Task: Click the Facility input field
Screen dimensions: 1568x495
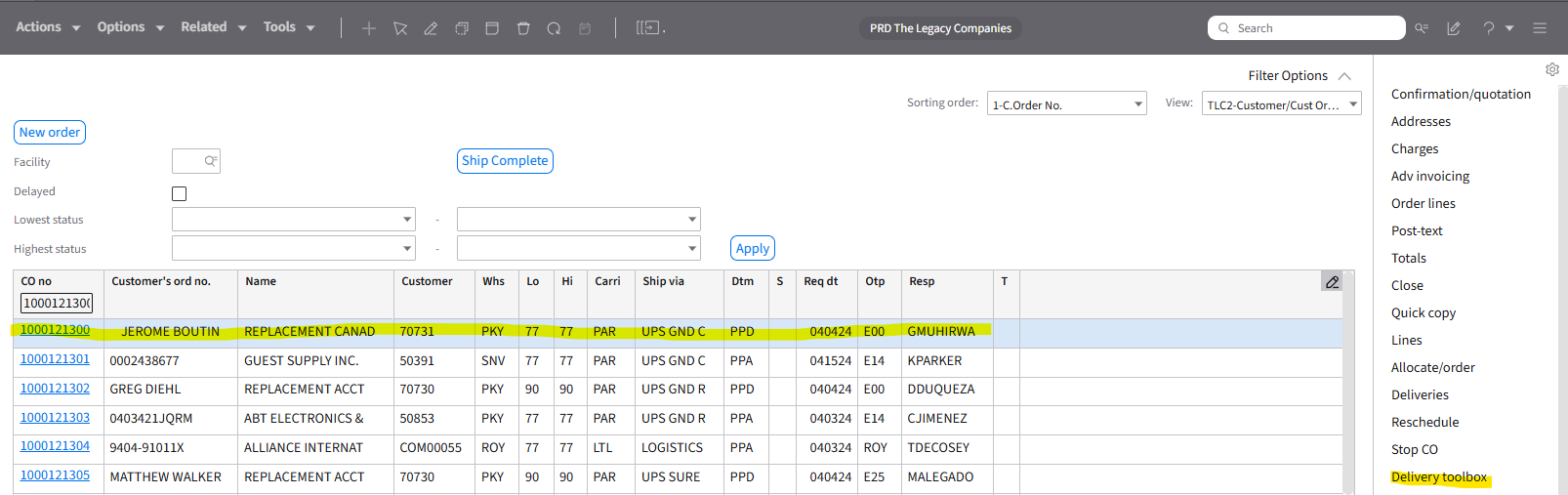Action: [x=196, y=161]
